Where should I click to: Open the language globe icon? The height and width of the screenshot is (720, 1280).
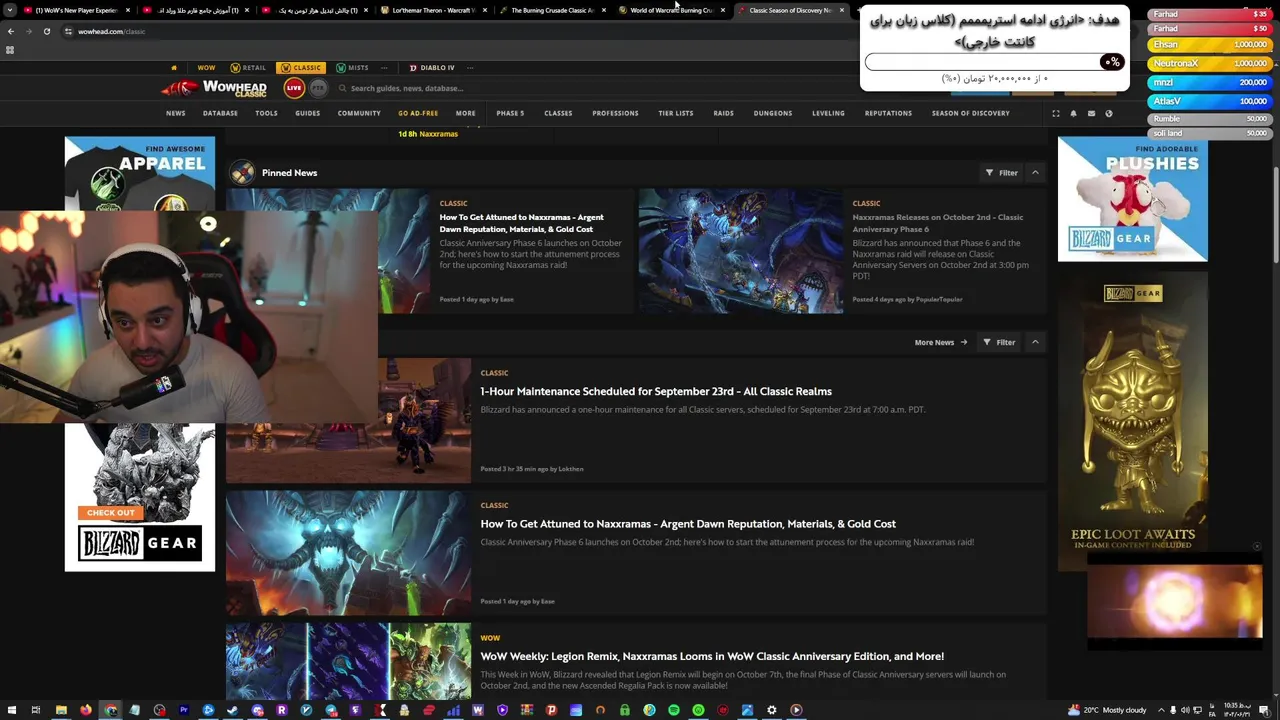click(x=1109, y=113)
